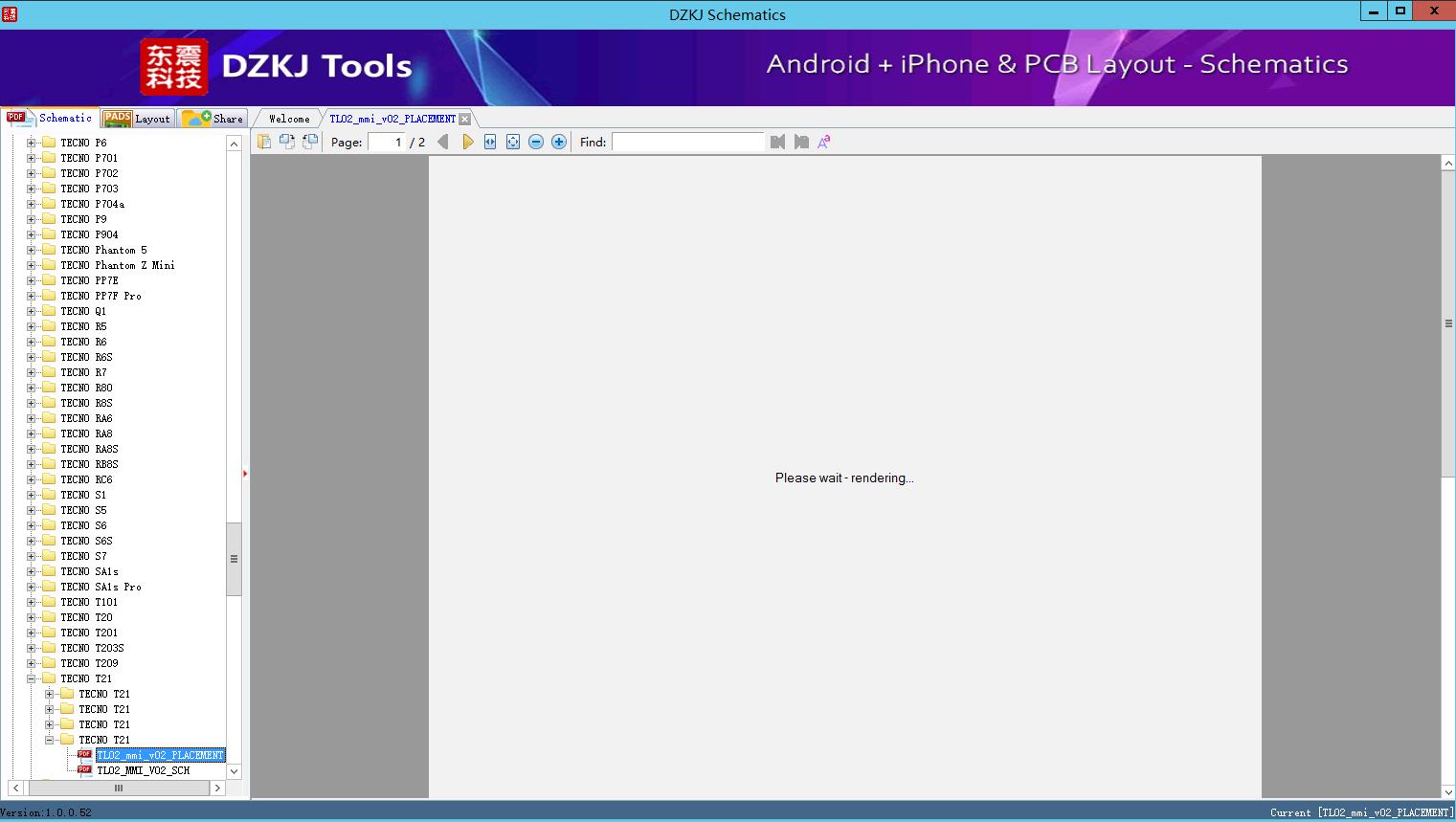Screen dimensions: 1456x822
Task: Find previous match icon
Action: 777,142
